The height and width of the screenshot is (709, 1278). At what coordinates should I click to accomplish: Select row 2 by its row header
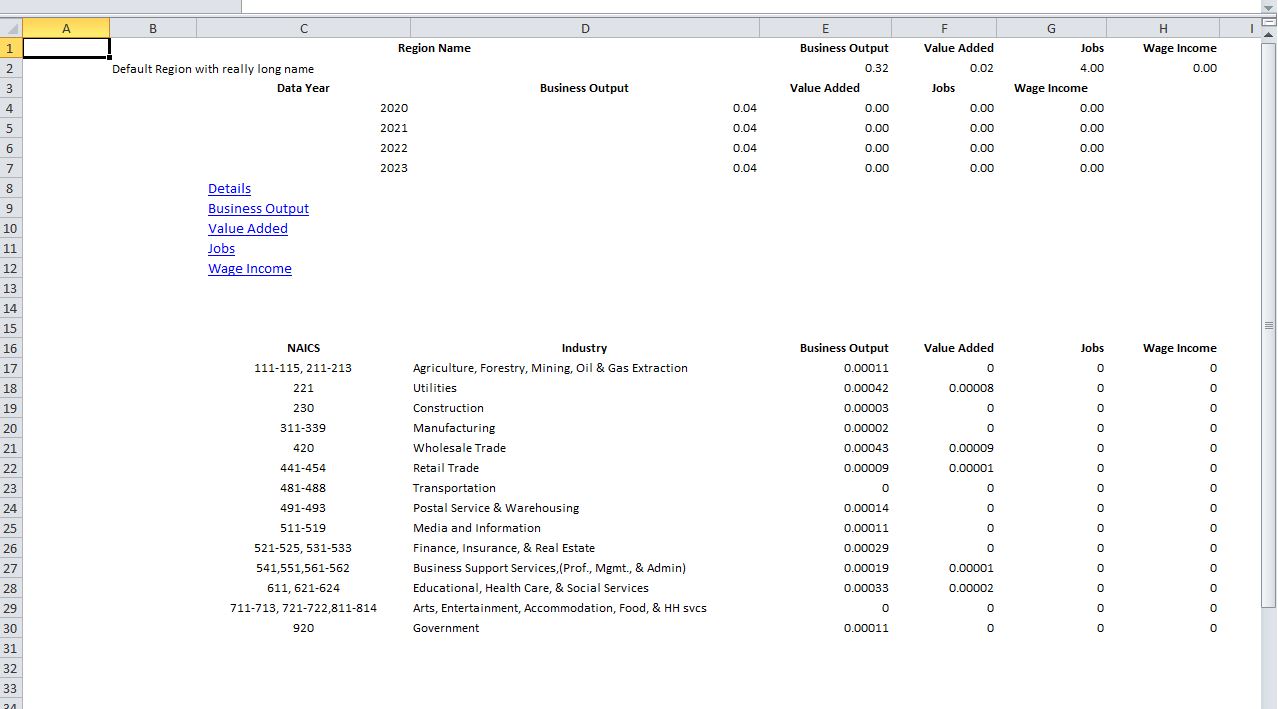(x=11, y=68)
